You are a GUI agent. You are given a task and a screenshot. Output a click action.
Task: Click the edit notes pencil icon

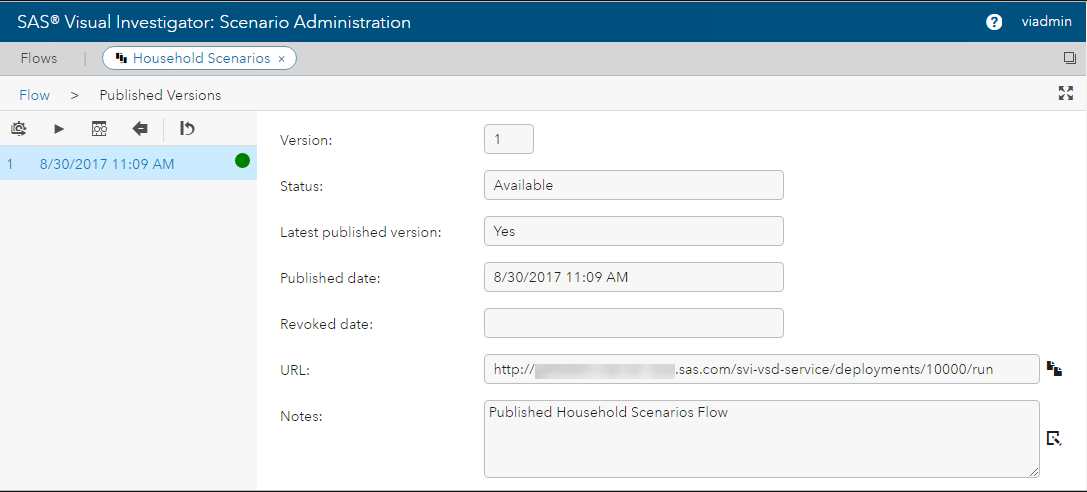tap(1054, 438)
